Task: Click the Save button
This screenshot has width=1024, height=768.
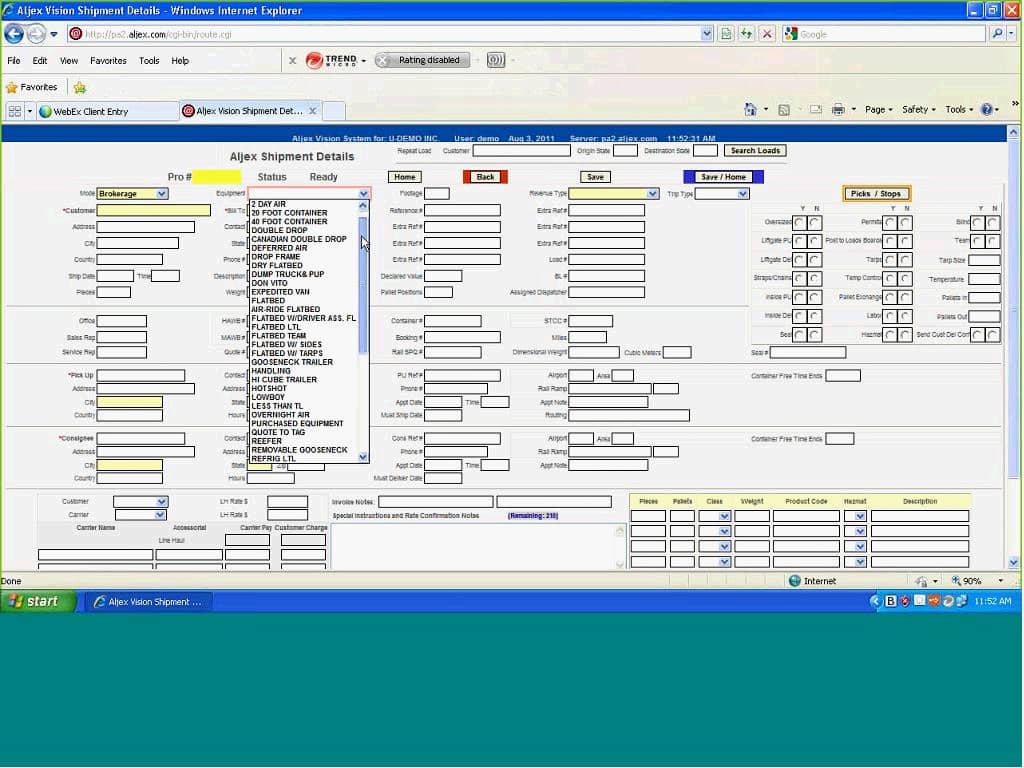Action: tap(595, 177)
